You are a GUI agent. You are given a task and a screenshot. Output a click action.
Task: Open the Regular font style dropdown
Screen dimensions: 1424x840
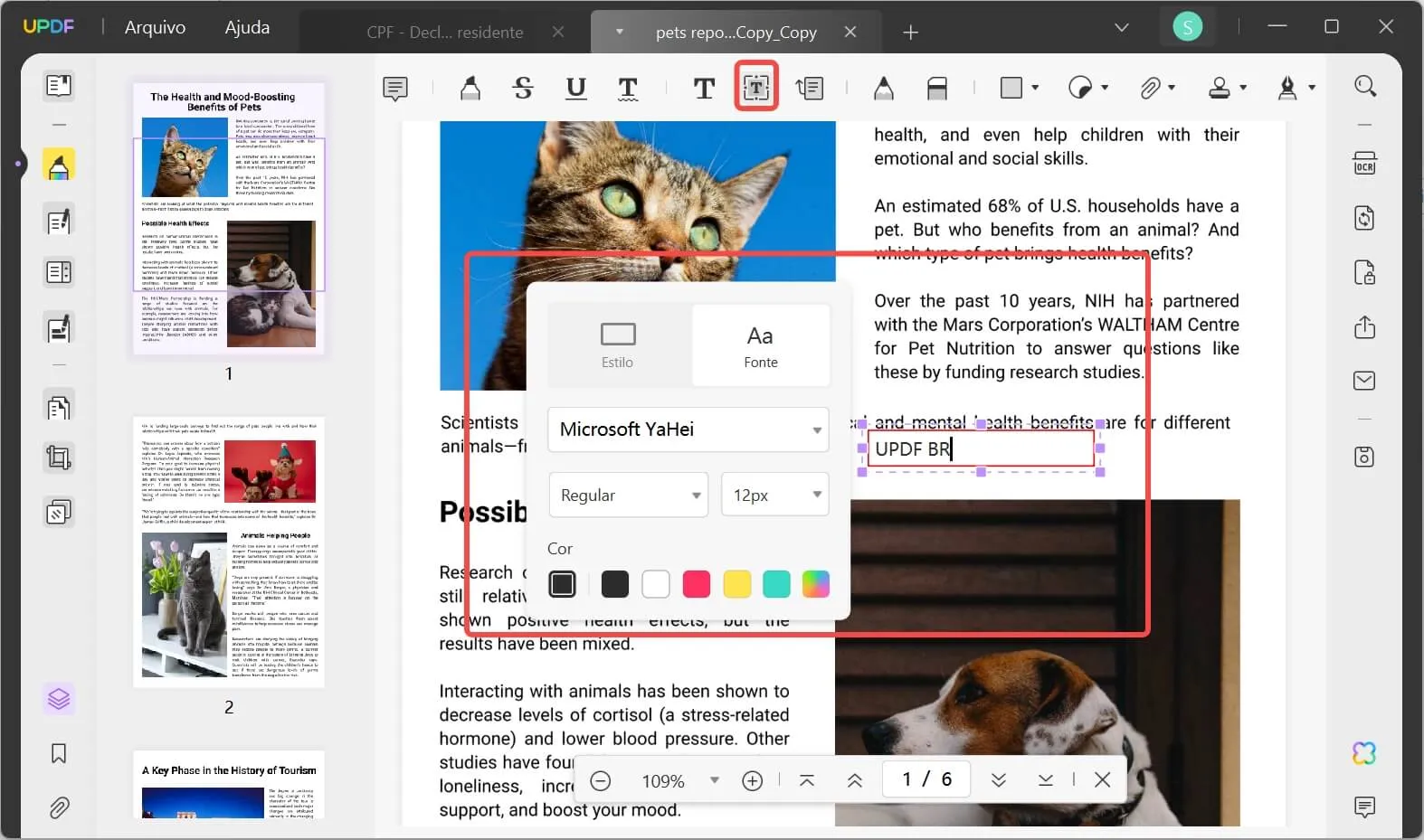[628, 496]
